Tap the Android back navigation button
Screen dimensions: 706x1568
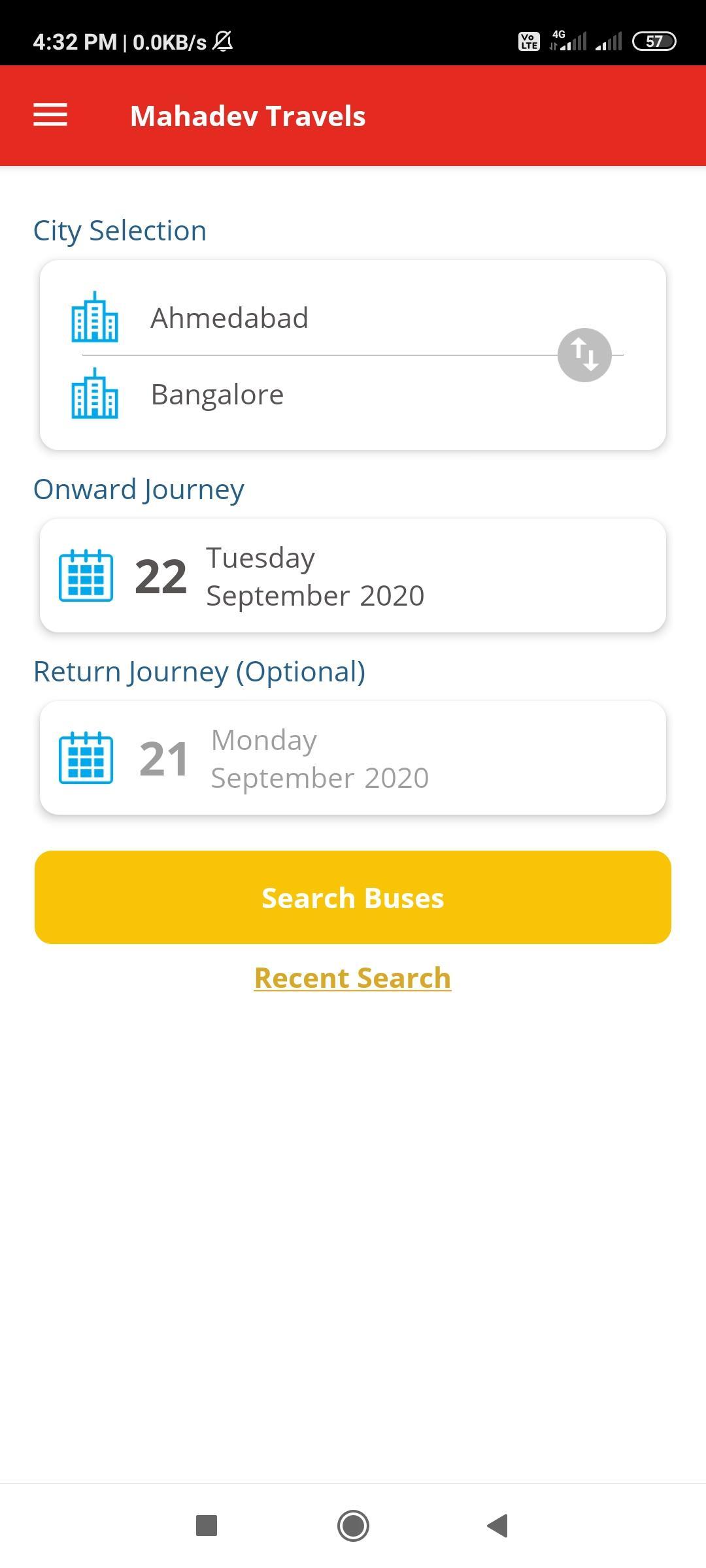pyautogui.click(x=498, y=1526)
